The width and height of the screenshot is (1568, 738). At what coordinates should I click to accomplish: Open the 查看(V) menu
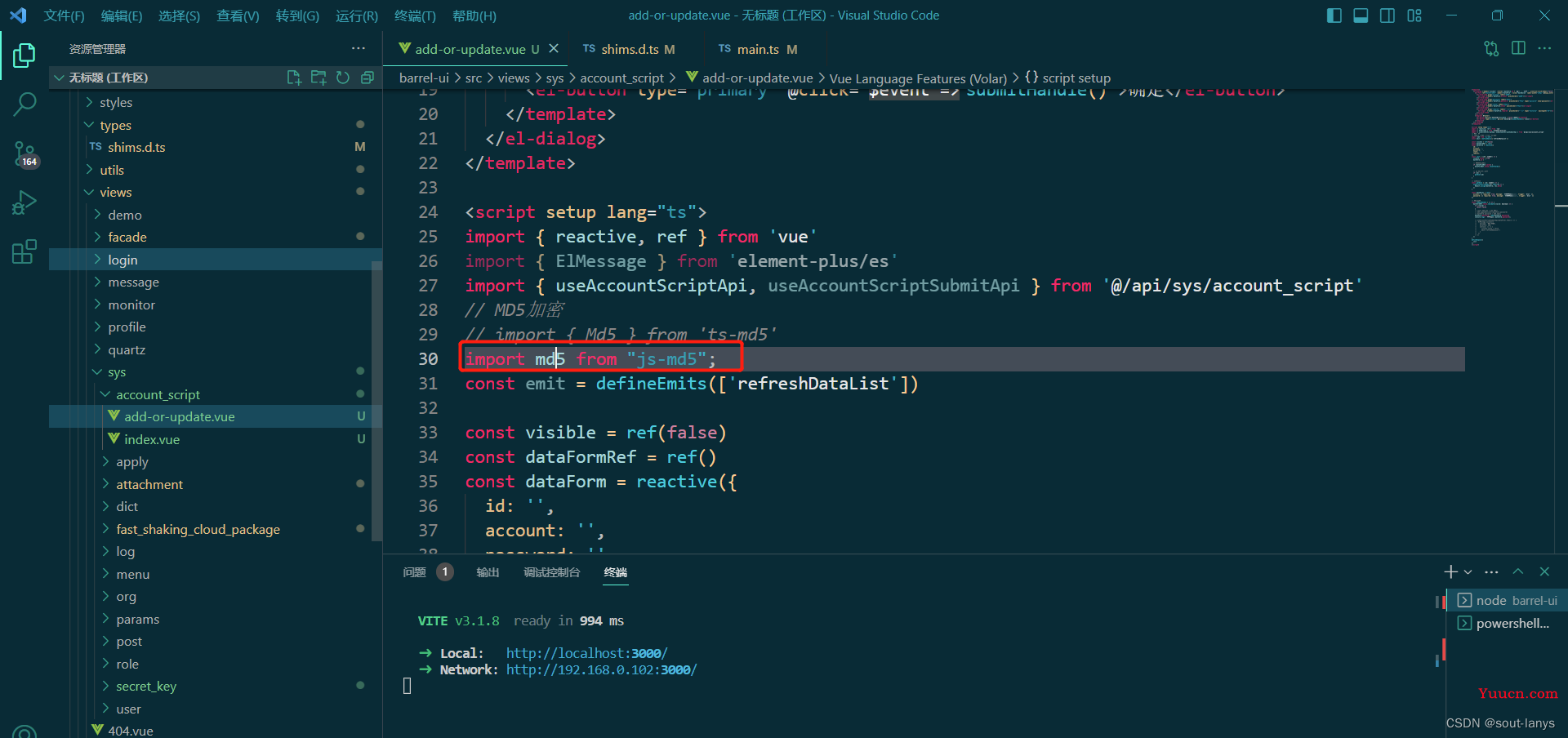coord(238,16)
